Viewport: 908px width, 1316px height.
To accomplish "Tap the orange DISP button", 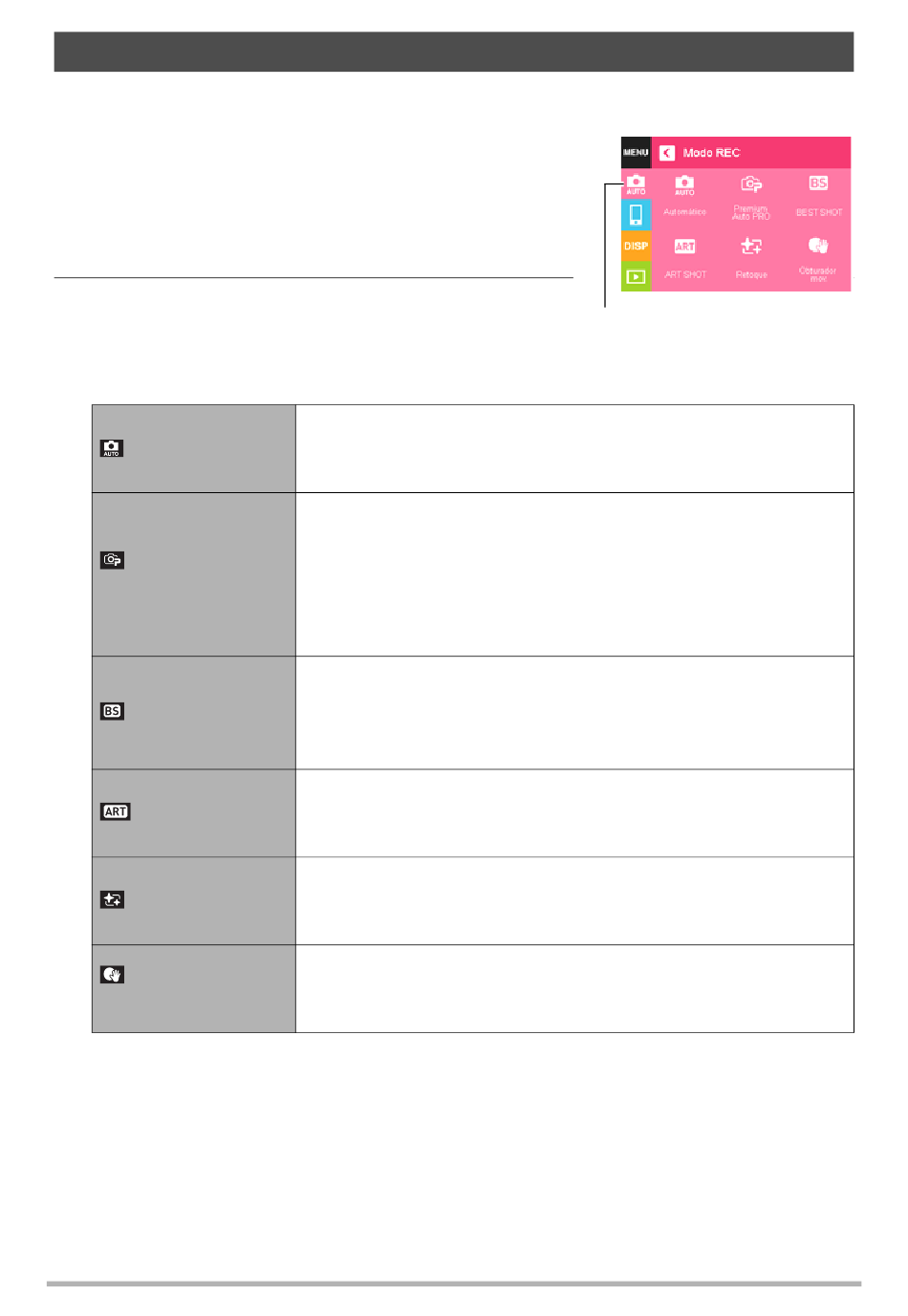I will click(636, 246).
